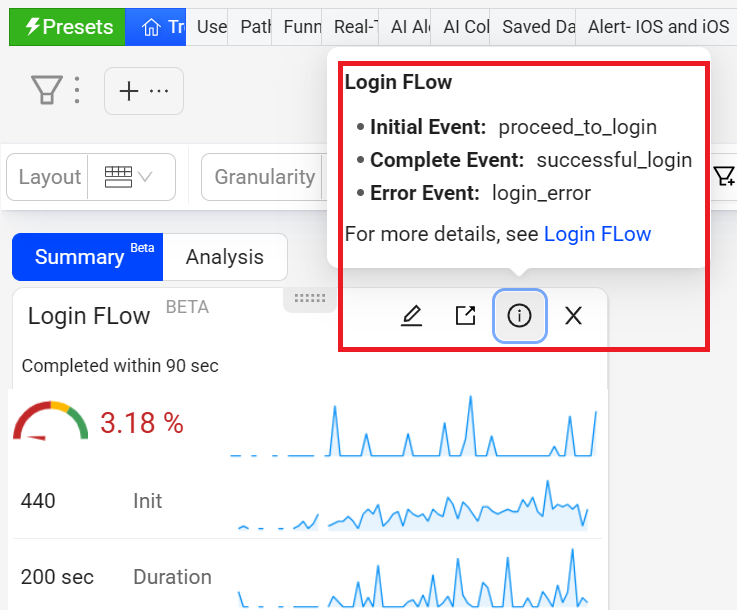Open the three-dot menu beside the filter
This screenshot has width=737, height=610.
78,90
